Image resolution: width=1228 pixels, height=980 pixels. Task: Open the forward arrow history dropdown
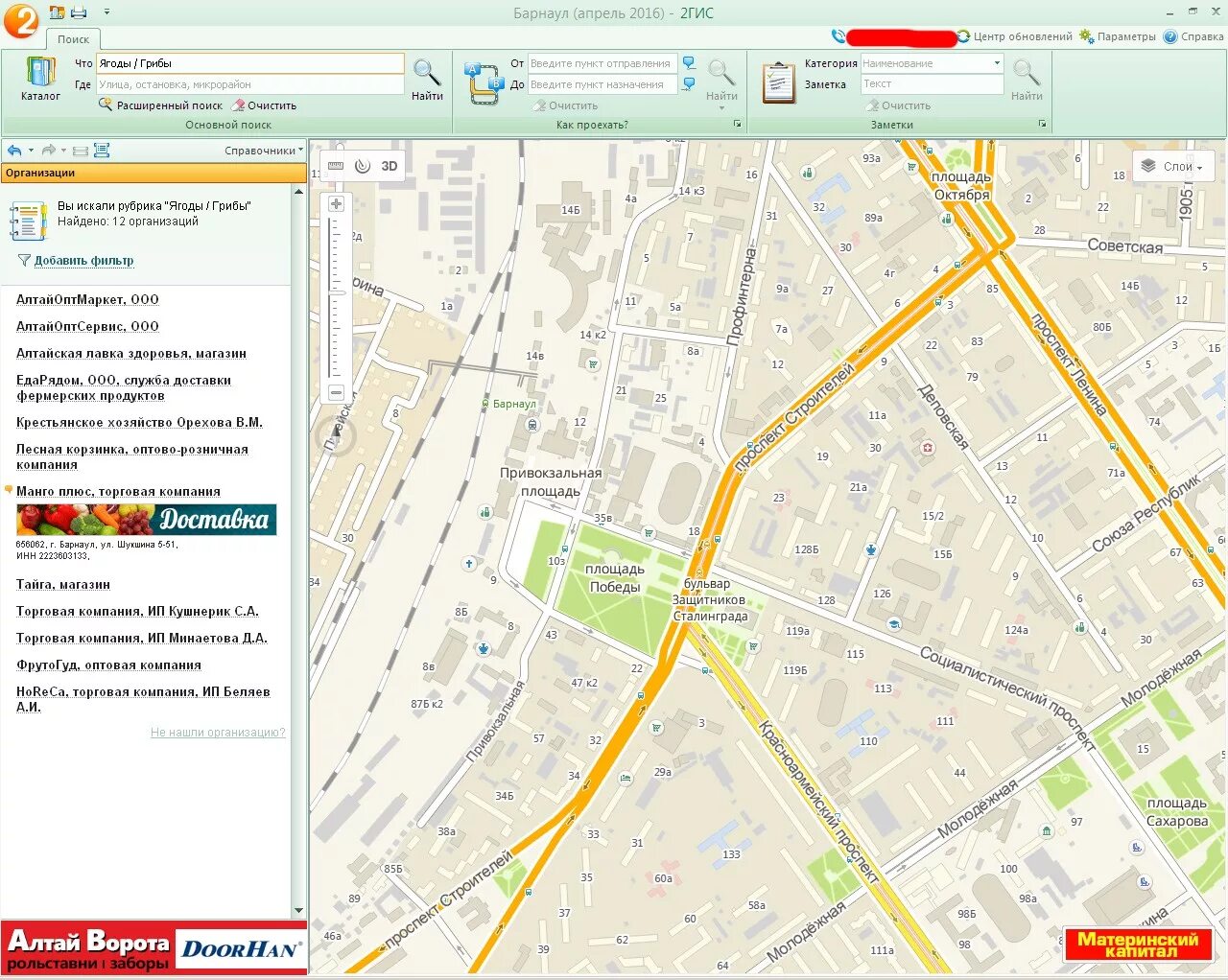point(63,151)
